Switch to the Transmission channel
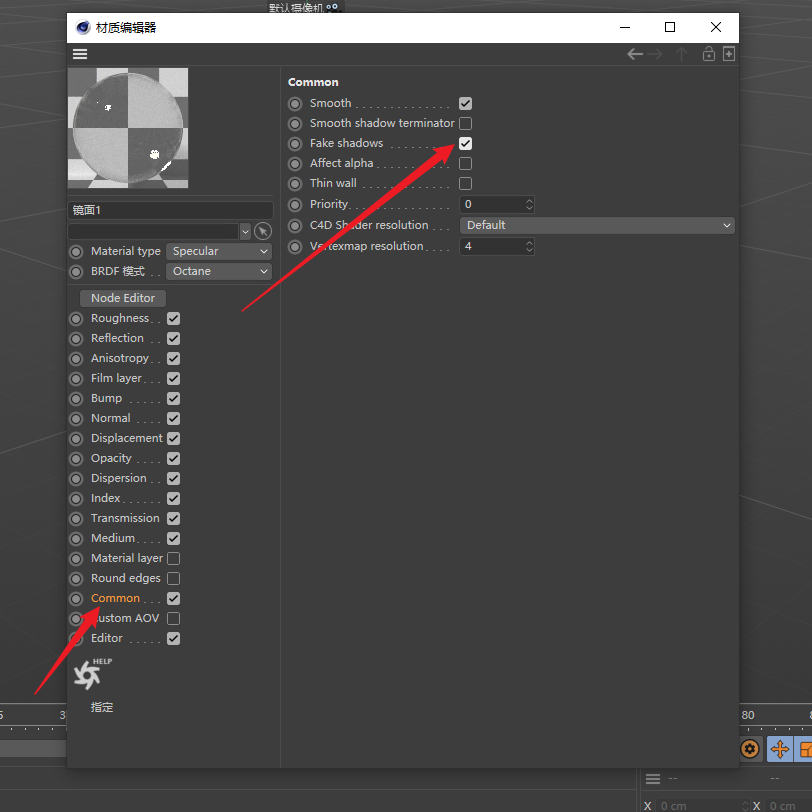 pyautogui.click(x=125, y=518)
